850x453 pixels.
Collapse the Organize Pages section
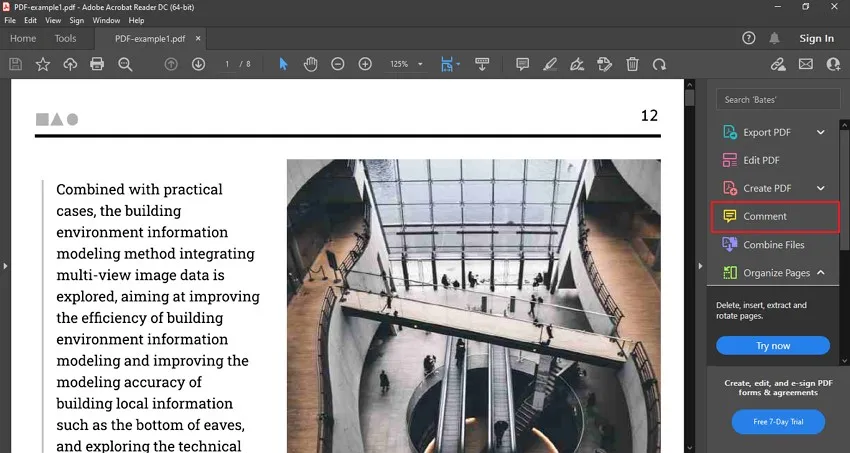click(821, 273)
